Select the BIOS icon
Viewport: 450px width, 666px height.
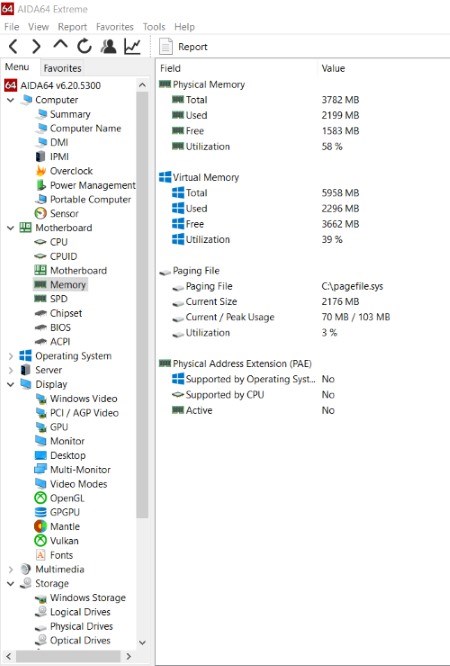(x=40, y=327)
